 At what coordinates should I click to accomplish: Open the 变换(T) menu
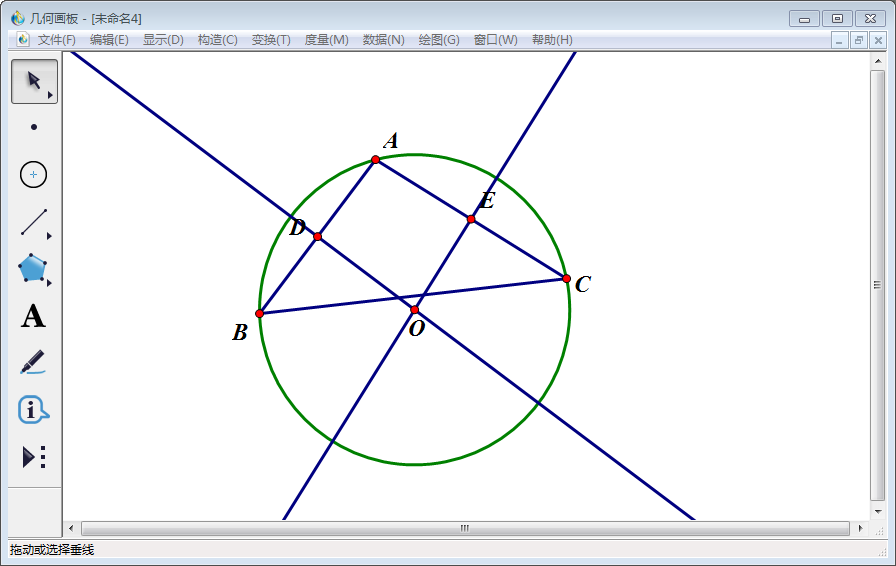coord(271,40)
